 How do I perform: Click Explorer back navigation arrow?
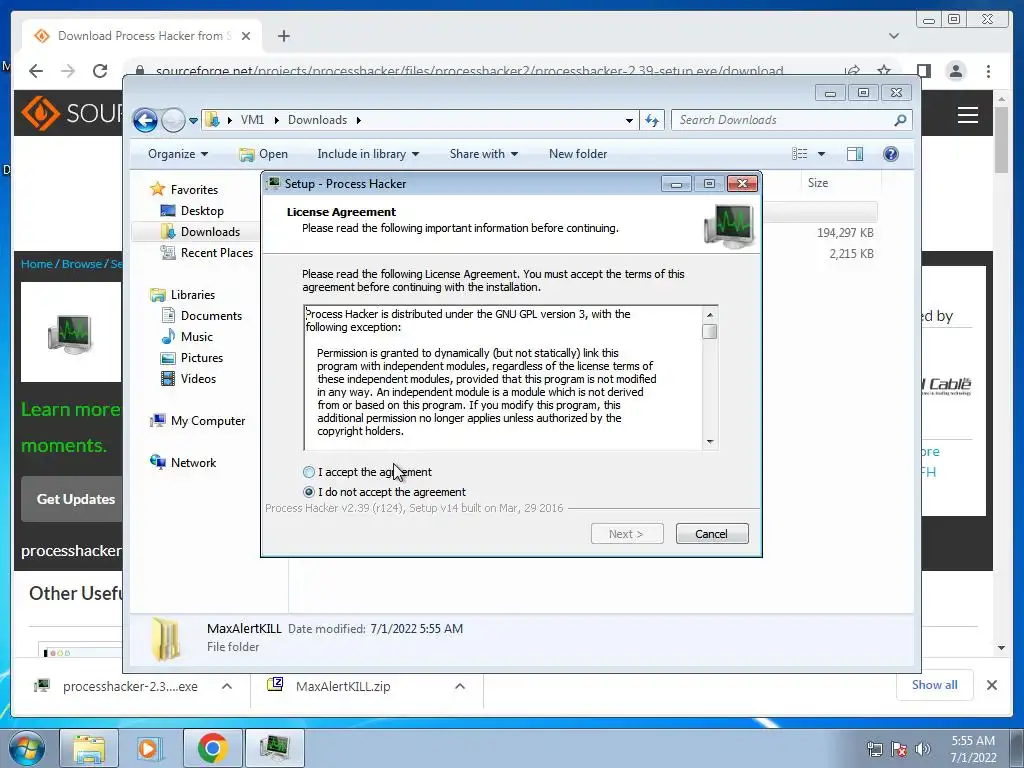click(145, 120)
